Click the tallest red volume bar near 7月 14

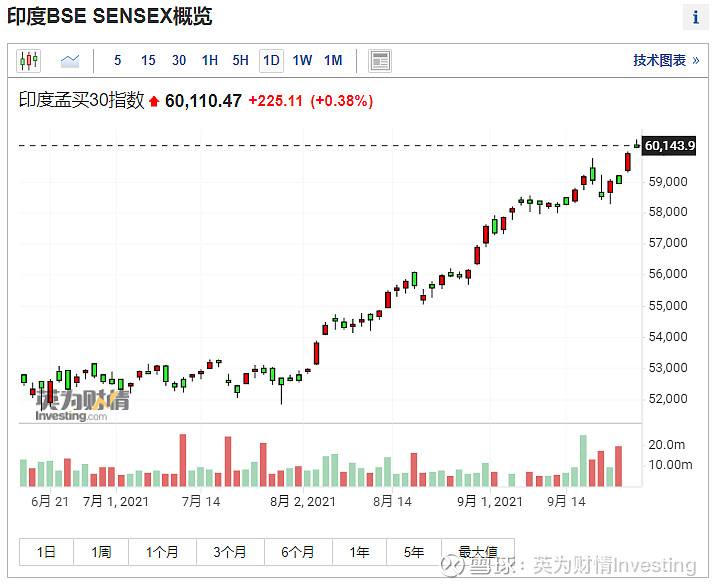183,460
